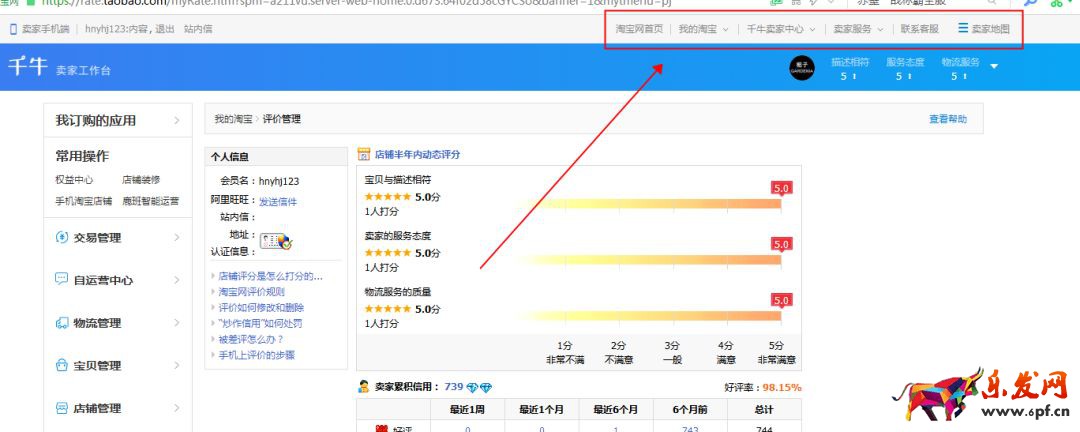The height and width of the screenshot is (432, 1080).
Task: Select 店铺管理 in sidebar
Action: [97, 409]
